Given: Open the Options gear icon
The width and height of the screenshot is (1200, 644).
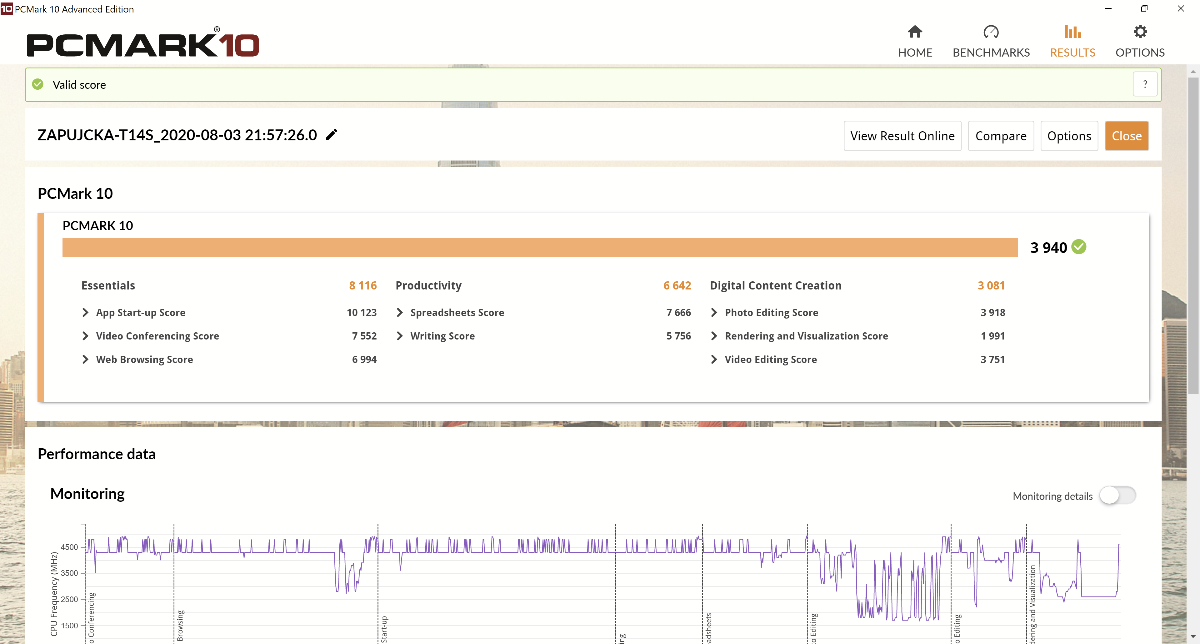Looking at the screenshot, I should (x=1140, y=32).
